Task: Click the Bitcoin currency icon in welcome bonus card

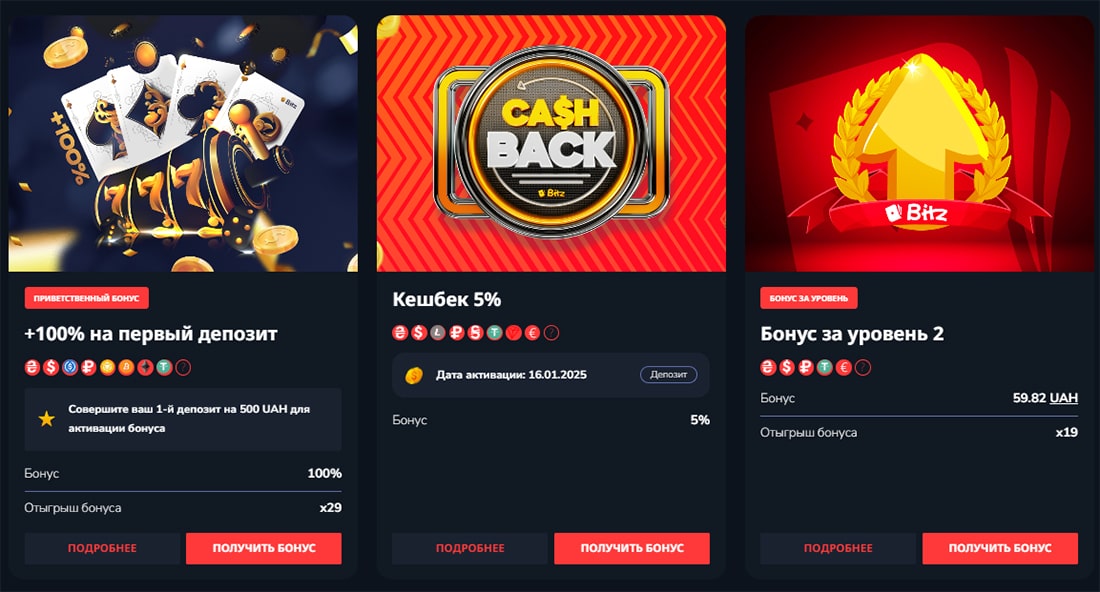Action: click(126, 367)
